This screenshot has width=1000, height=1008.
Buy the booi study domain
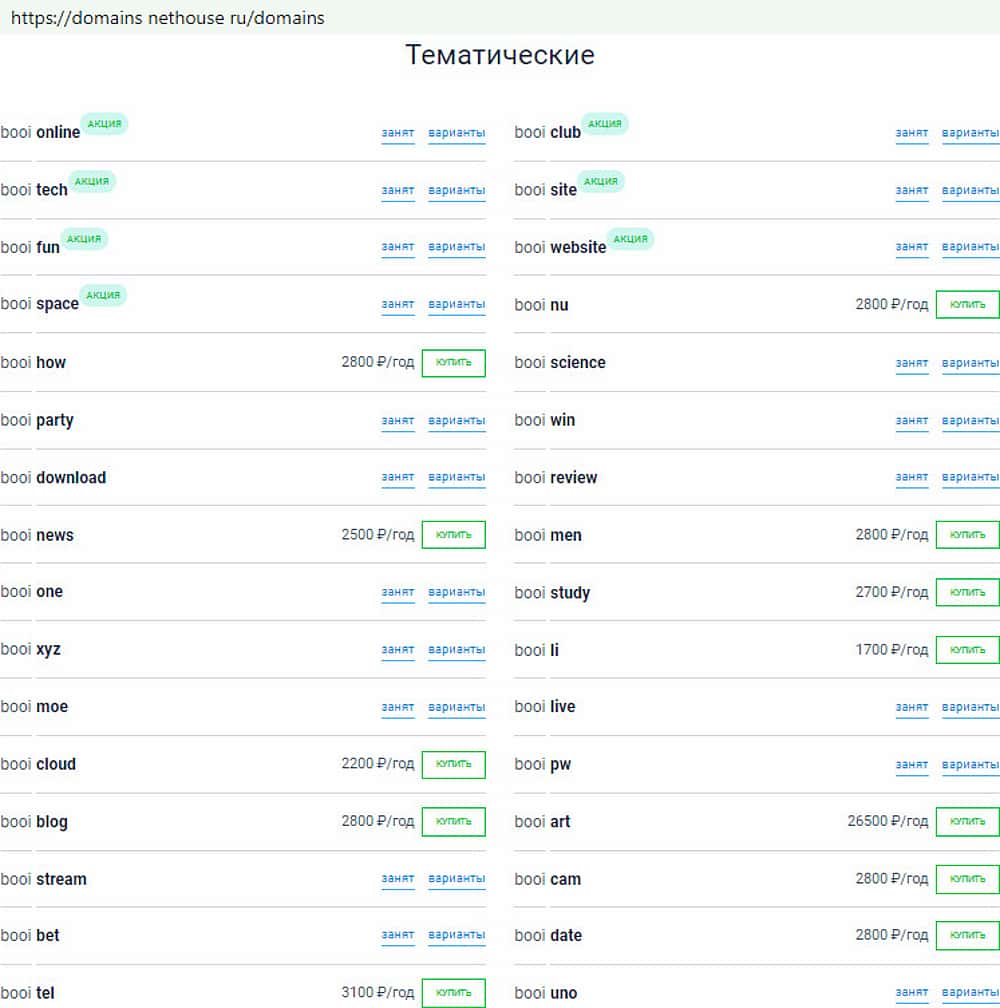point(967,592)
